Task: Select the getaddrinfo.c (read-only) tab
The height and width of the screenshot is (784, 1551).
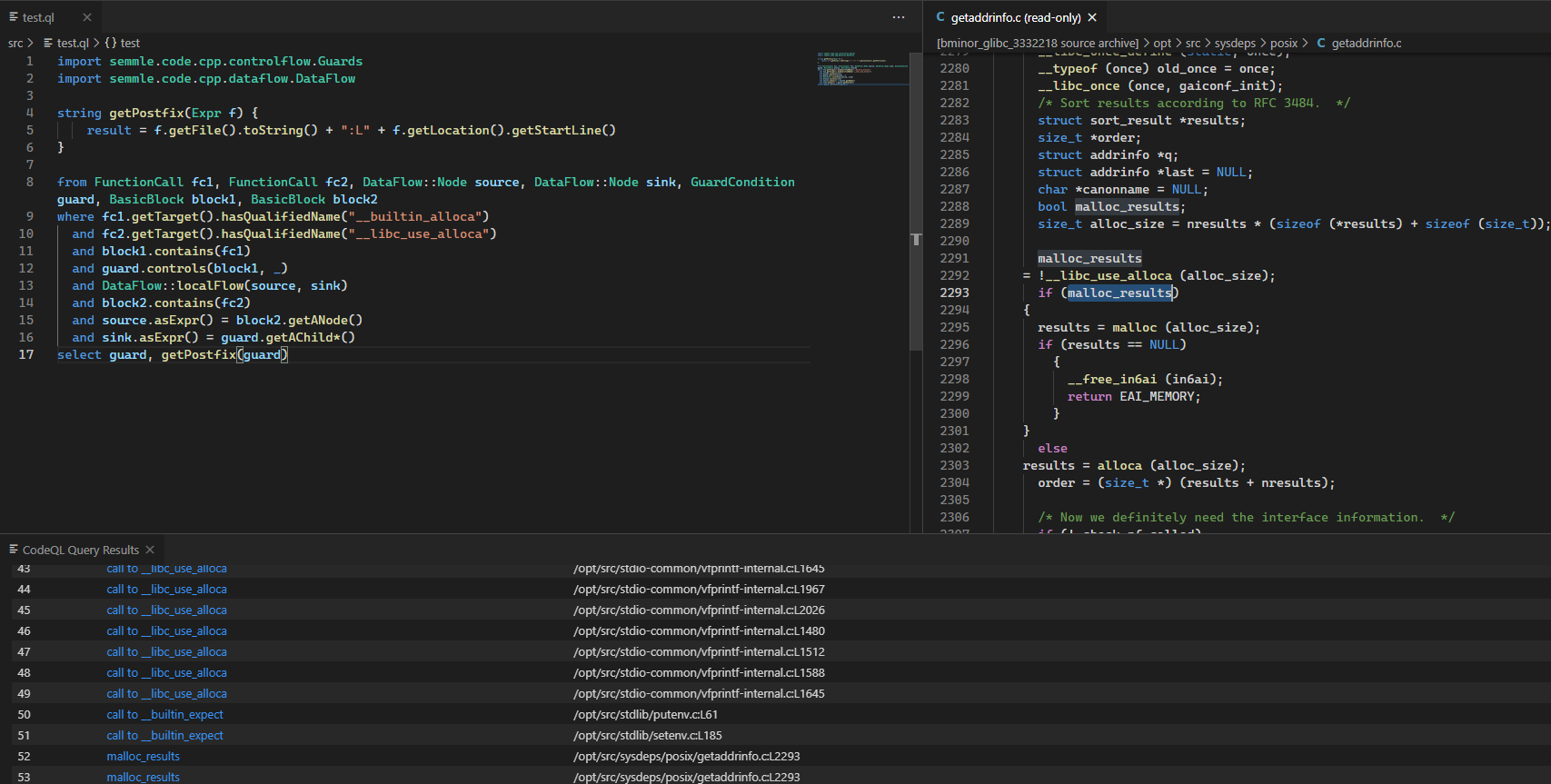Action: (x=1015, y=17)
